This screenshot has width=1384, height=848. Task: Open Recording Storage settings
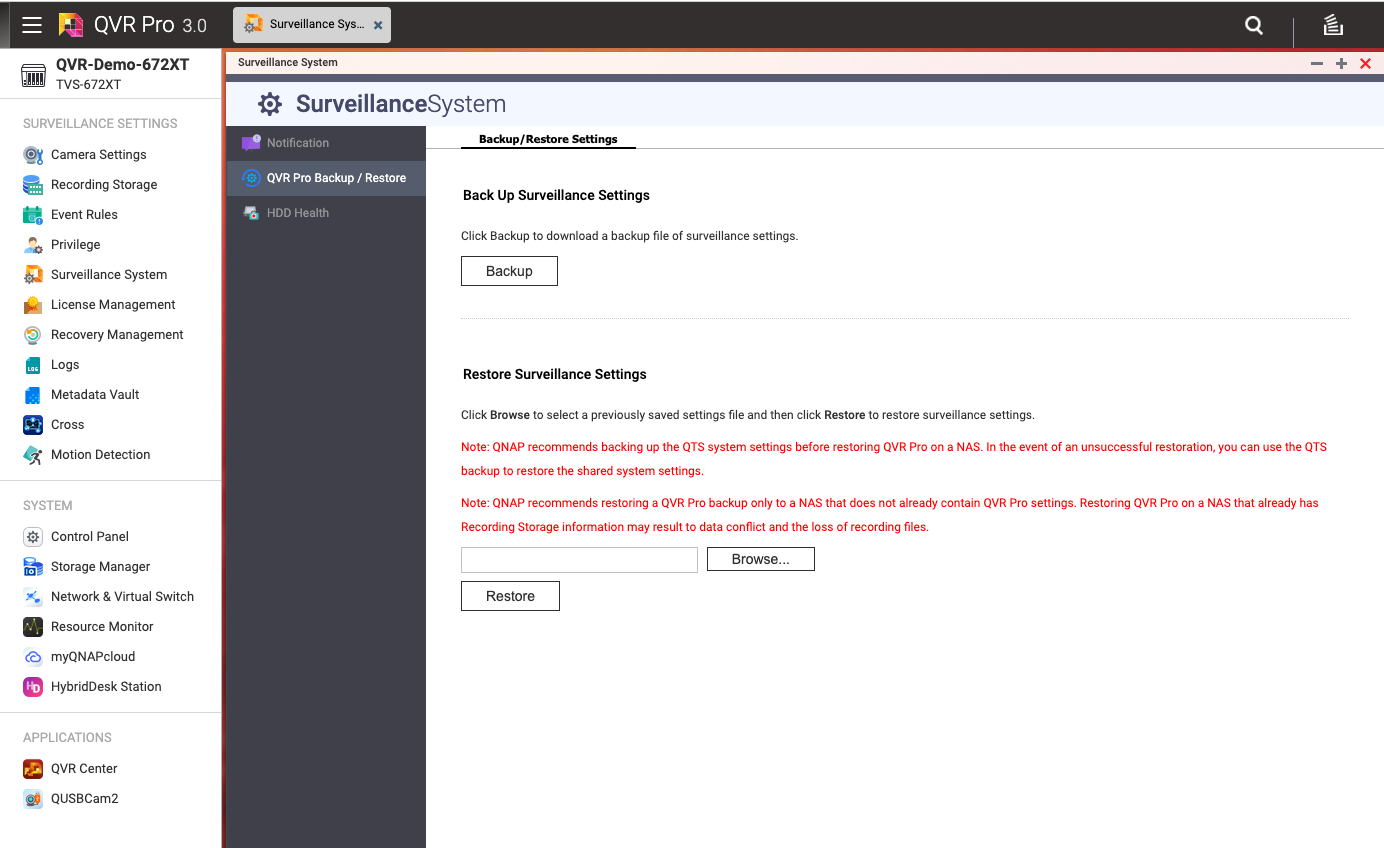(x=104, y=184)
